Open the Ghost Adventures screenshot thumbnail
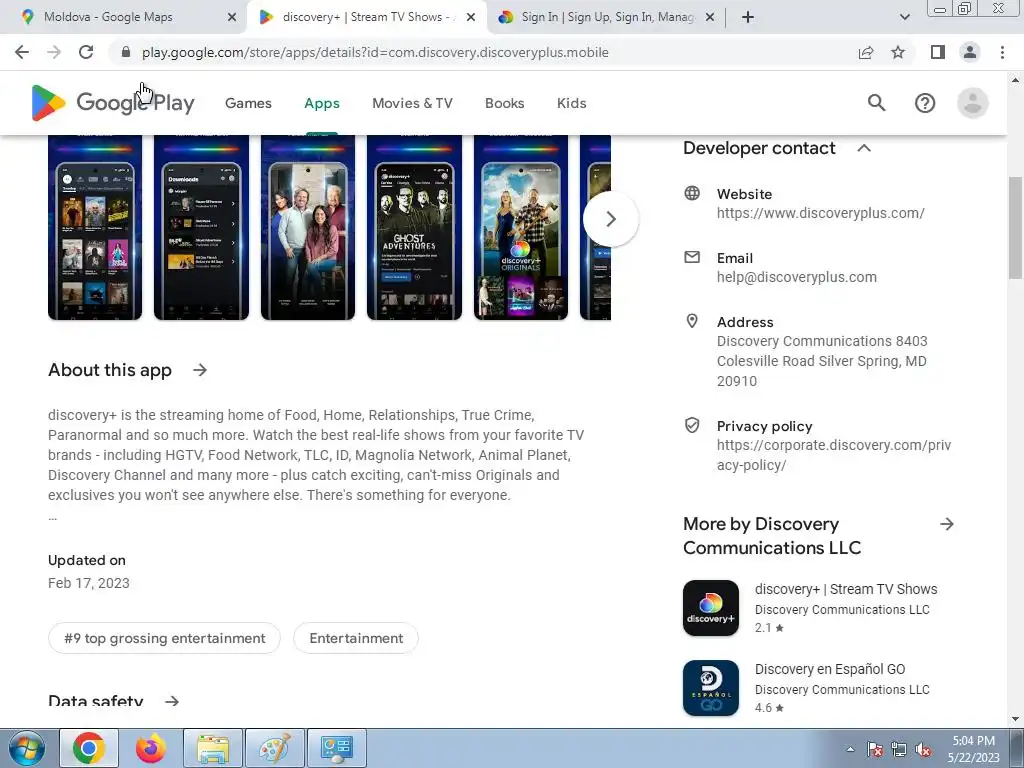Image resolution: width=1024 pixels, height=768 pixels. (414, 227)
